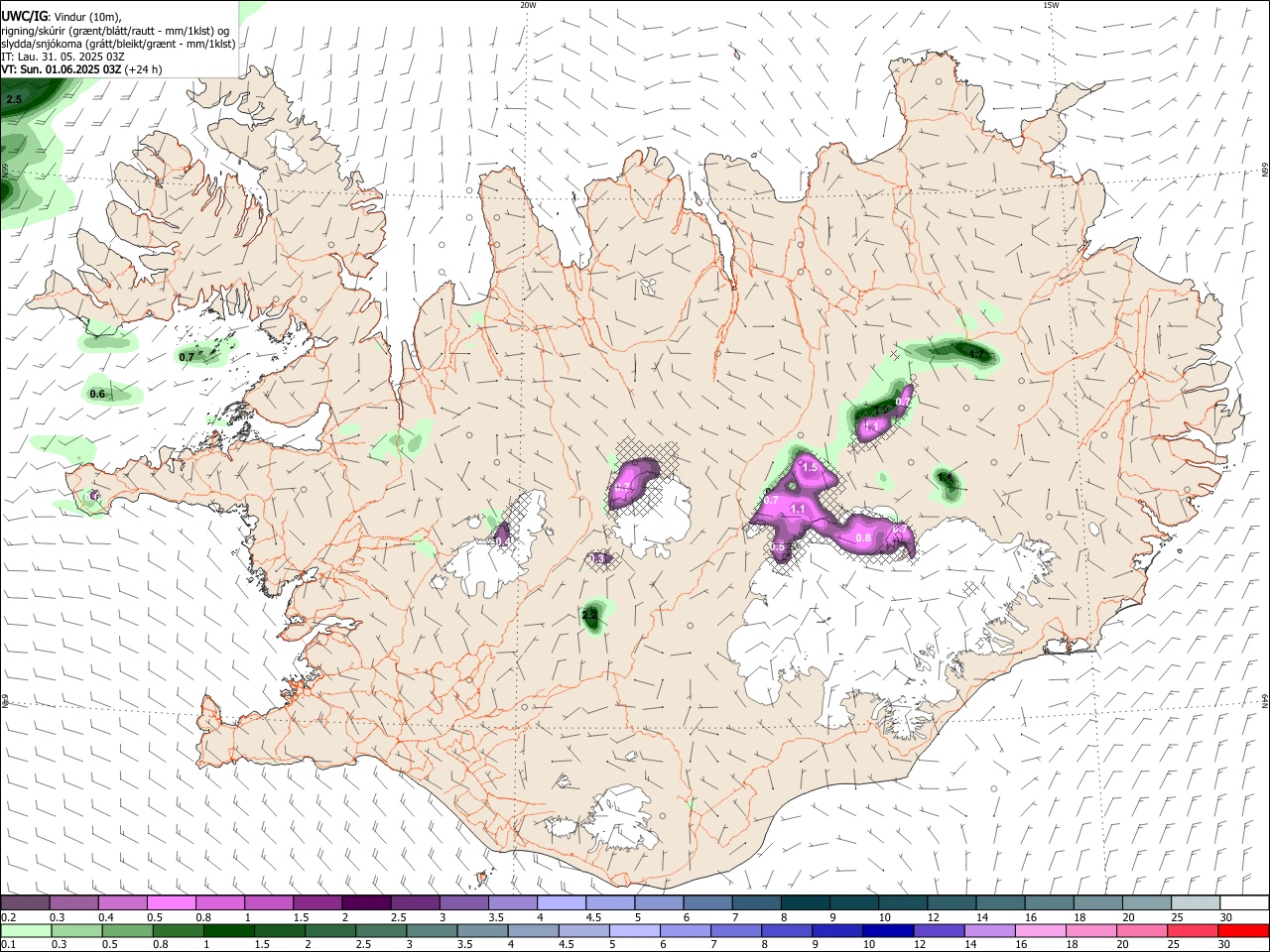Viewport: 1270px width, 952px height.
Task: Click the 'rigning/skúrir' legend description line
Action: click(115, 30)
